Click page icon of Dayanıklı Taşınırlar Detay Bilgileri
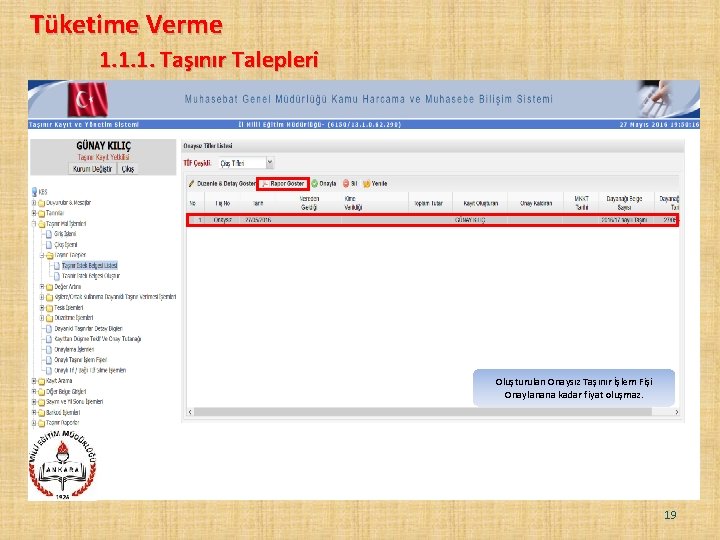Viewport: 720px width, 540px height. pyautogui.click(x=49, y=328)
